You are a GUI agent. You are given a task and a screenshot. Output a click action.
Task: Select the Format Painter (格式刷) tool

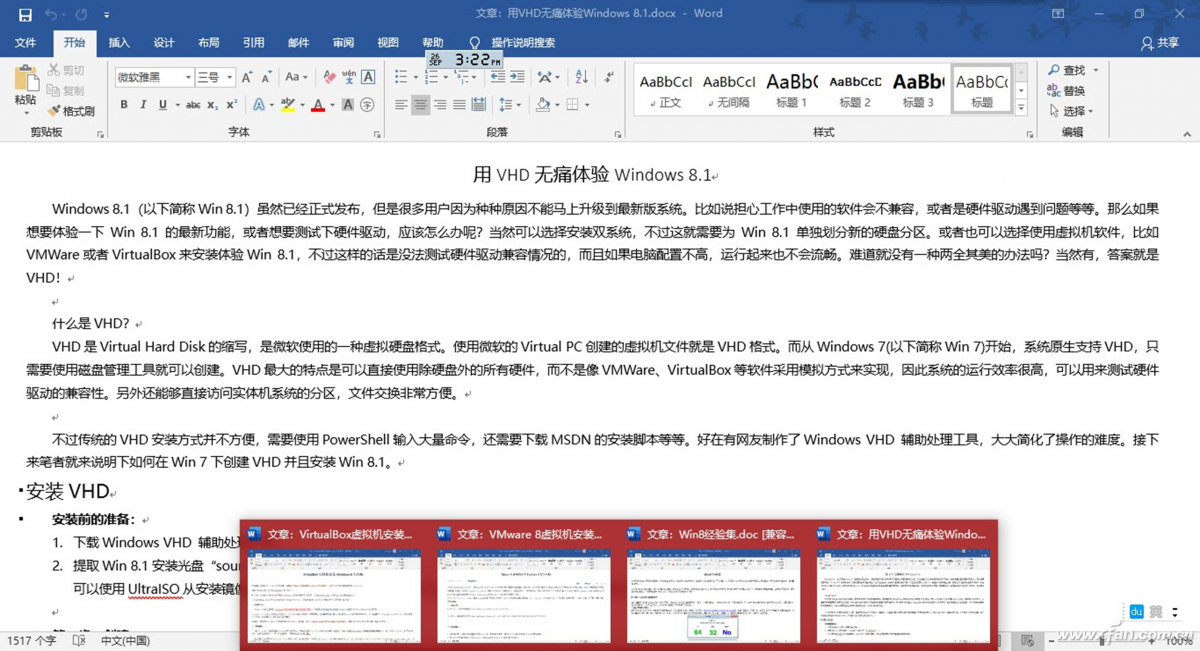click(71, 111)
